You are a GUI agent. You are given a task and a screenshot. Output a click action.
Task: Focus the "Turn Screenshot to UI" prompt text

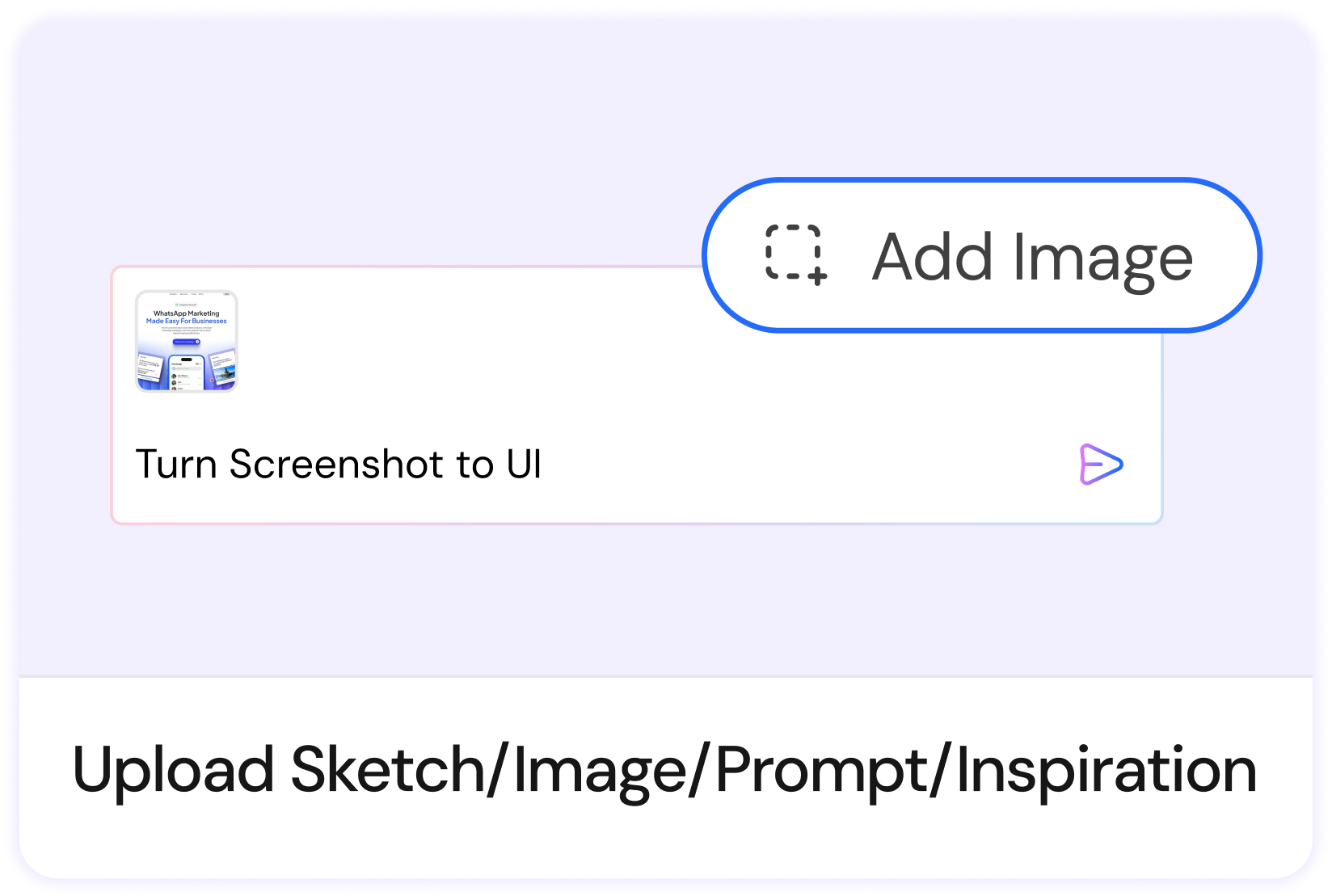point(339,465)
